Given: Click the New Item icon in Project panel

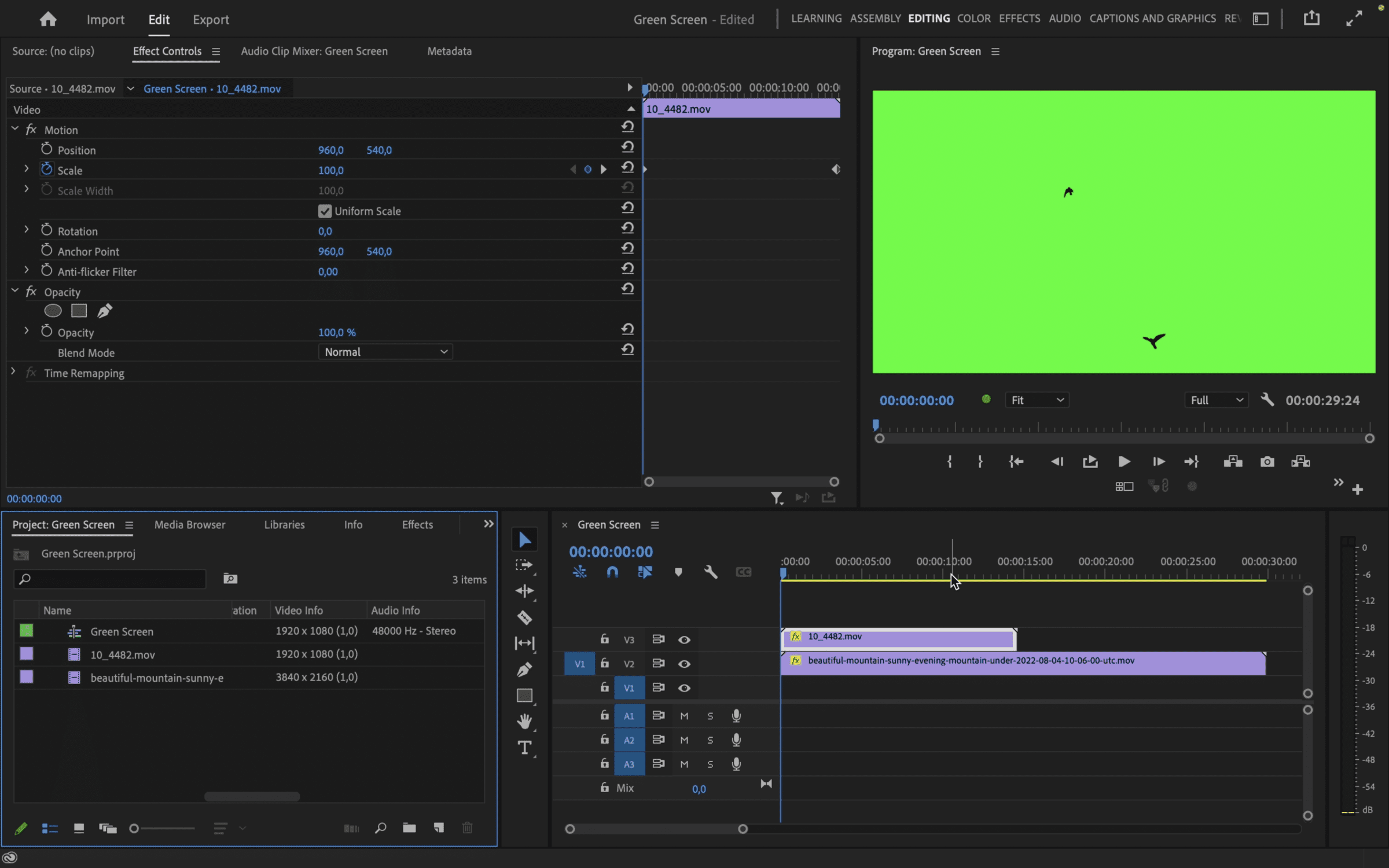Looking at the screenshot, I should (x=439, y=828).
